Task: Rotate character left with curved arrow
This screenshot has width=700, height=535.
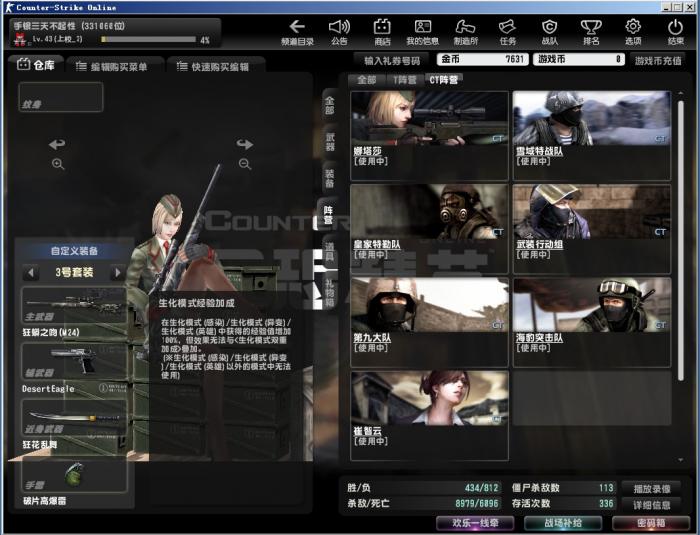Action: coord(57,144)
